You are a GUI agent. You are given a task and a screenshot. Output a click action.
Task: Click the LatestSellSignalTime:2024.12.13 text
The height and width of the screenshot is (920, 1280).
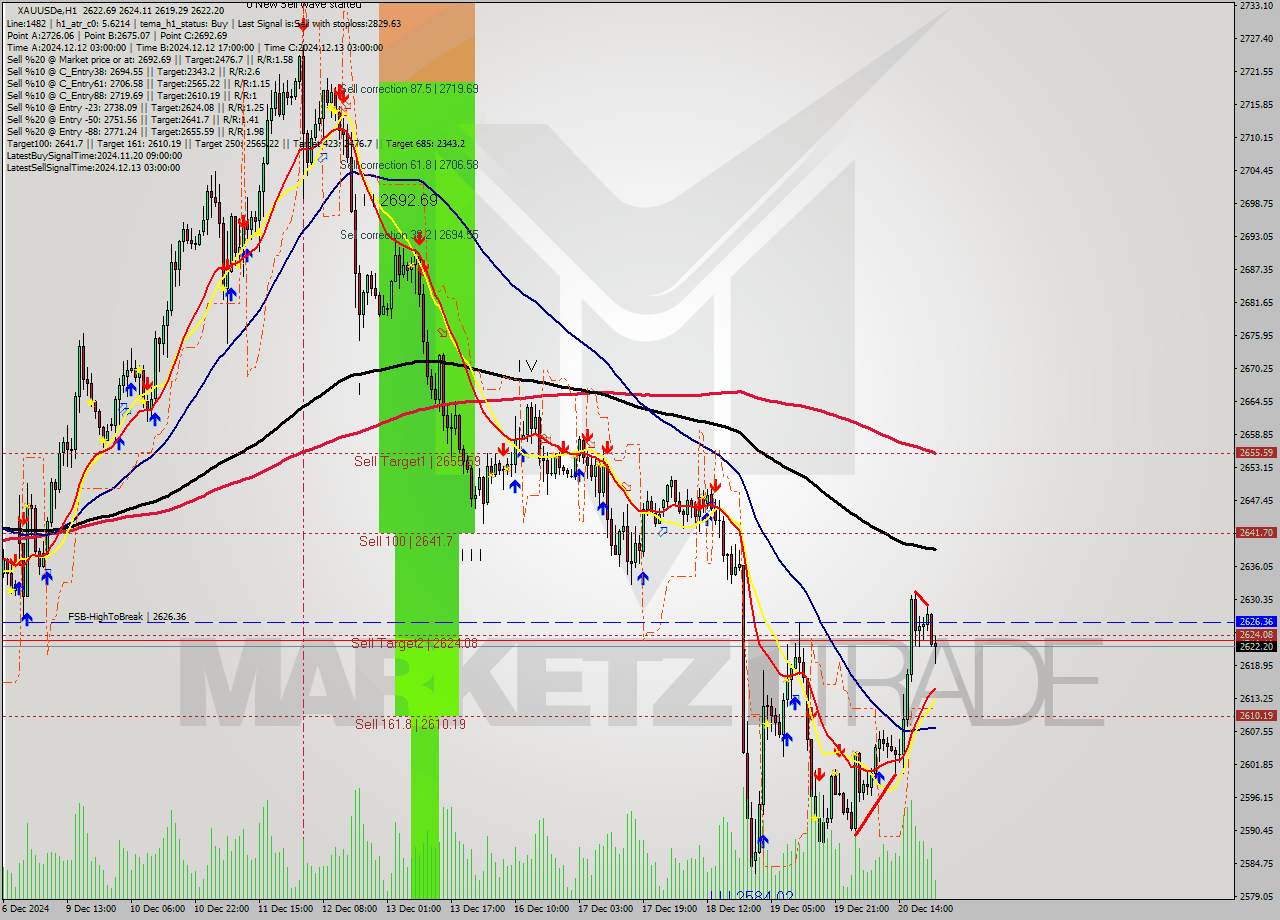click(x=94, y=167)
